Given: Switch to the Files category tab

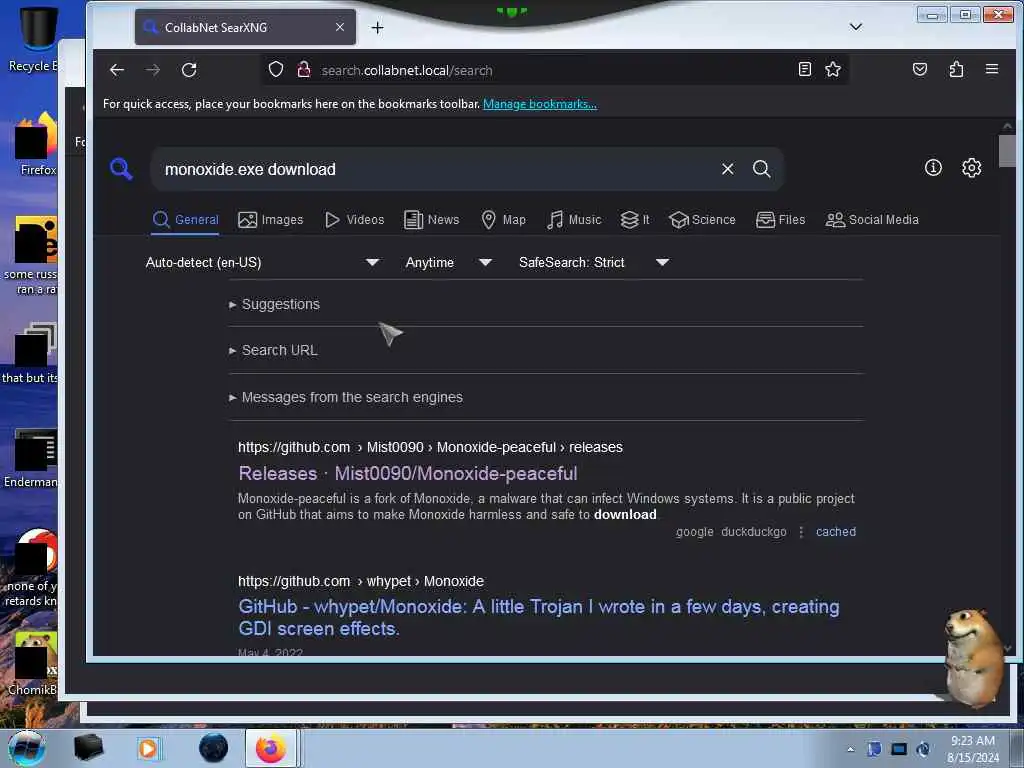Looking at the screenshot, I should 780,220.
